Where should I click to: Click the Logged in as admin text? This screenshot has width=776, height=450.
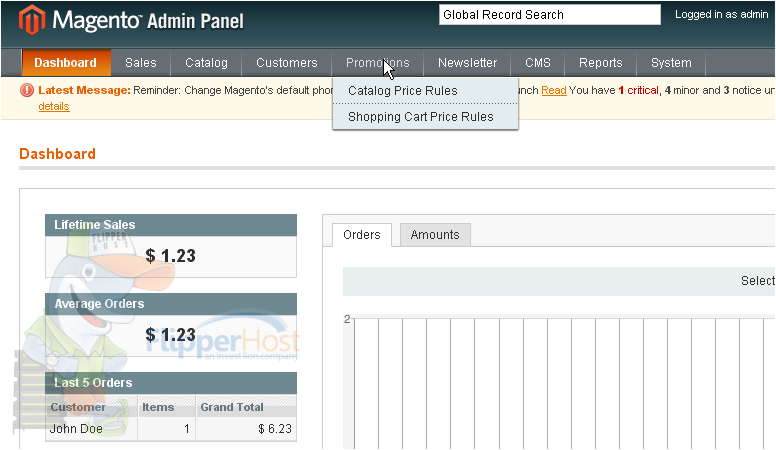click(x=722, y=14)
